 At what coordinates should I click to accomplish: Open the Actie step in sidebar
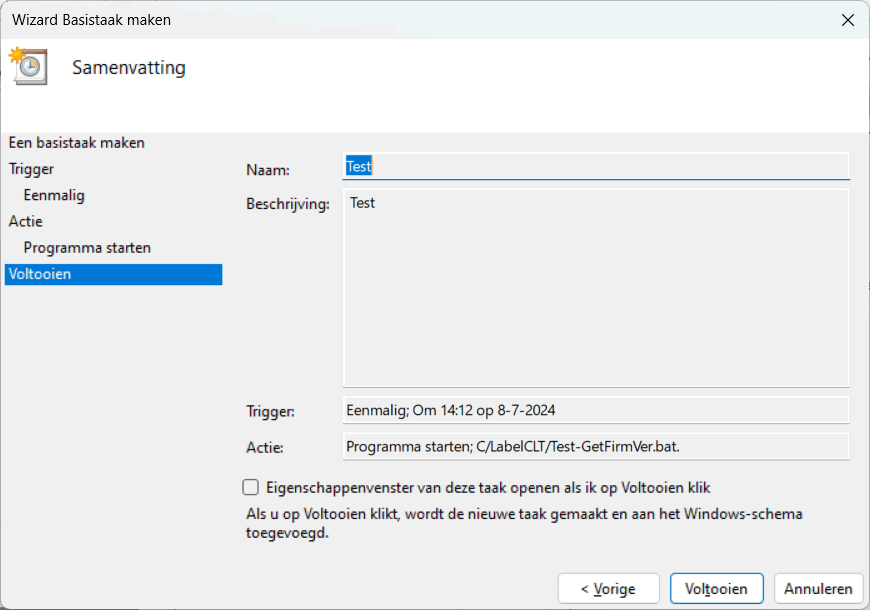26,221
